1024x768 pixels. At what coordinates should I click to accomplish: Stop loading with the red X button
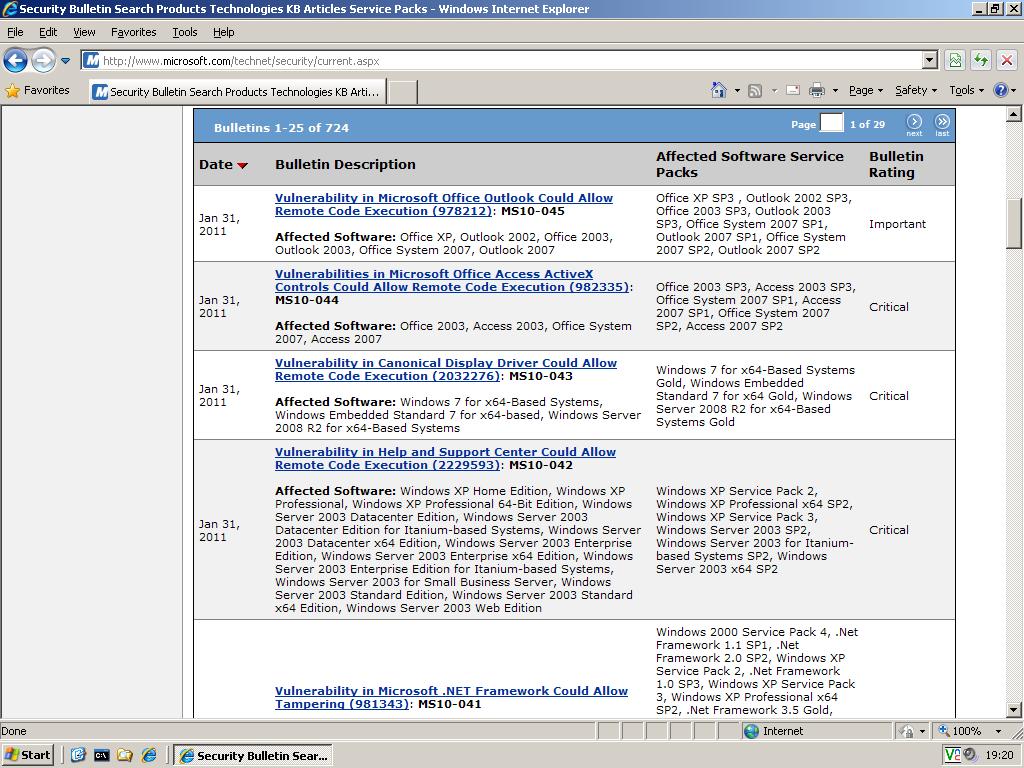(1007, 61)
